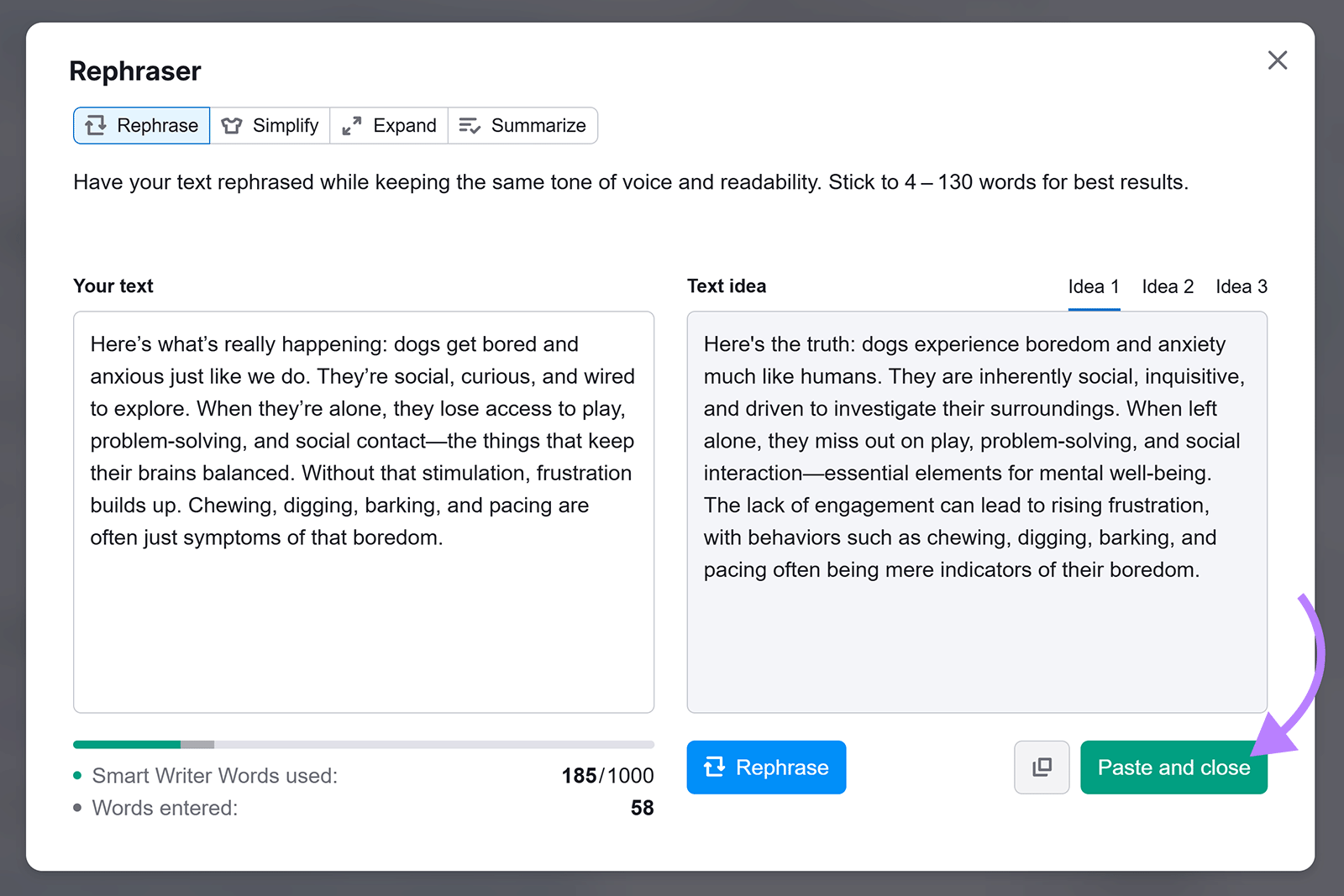
Task: Click the Expand diagonal arrows icon
Action: (351, 125)
